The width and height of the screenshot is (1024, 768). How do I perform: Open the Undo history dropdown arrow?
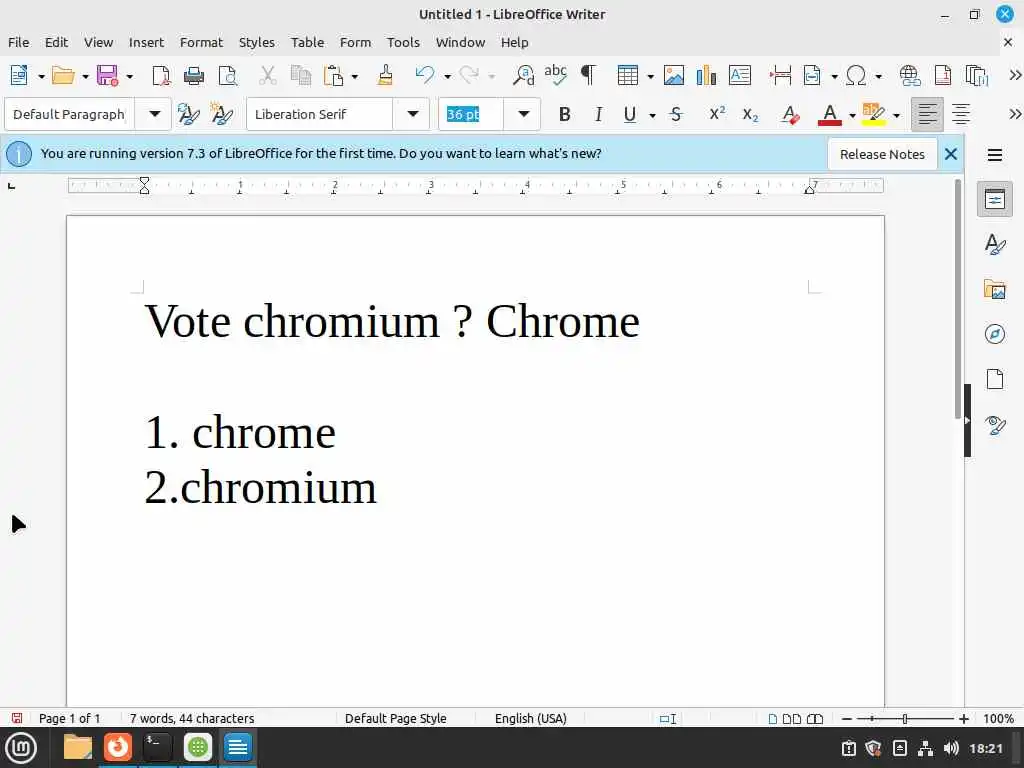click(447, 77)
